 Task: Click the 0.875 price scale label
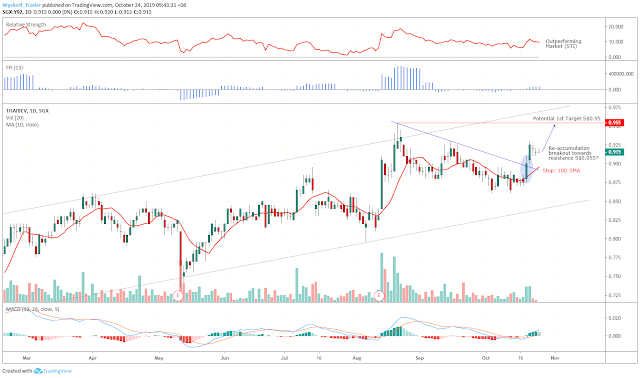[615, 182]
